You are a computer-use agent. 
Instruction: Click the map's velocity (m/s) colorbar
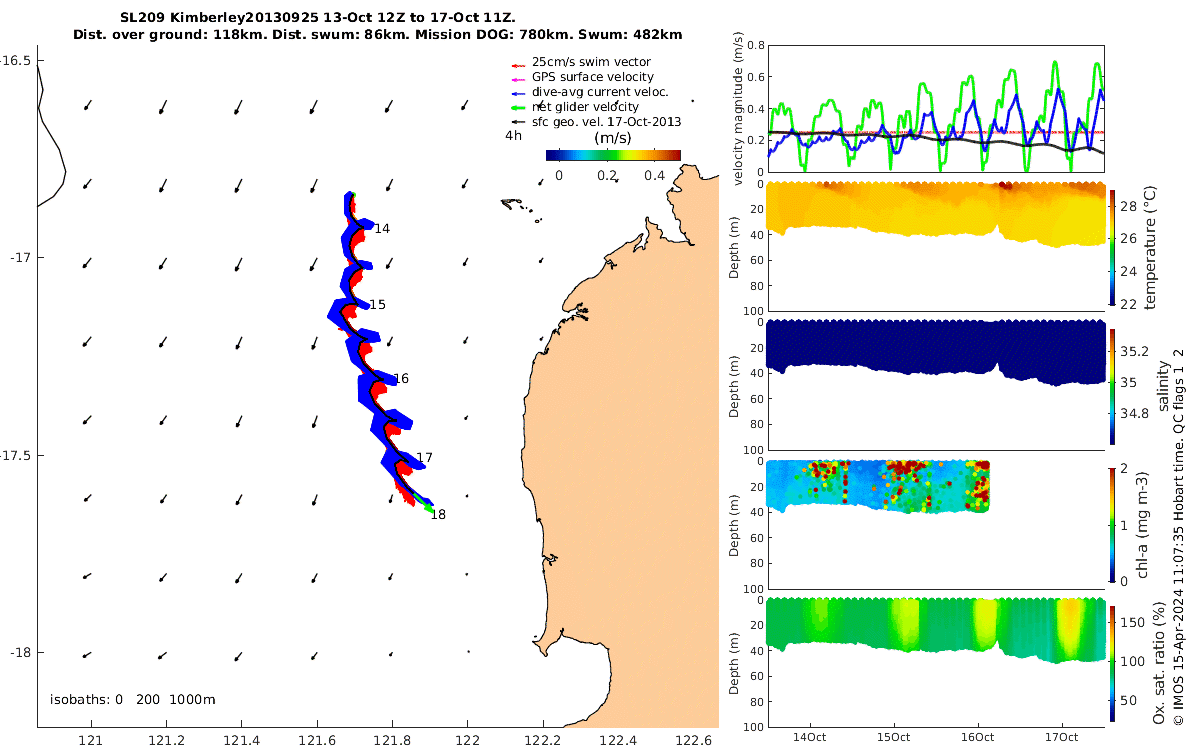tap(613, 155)
